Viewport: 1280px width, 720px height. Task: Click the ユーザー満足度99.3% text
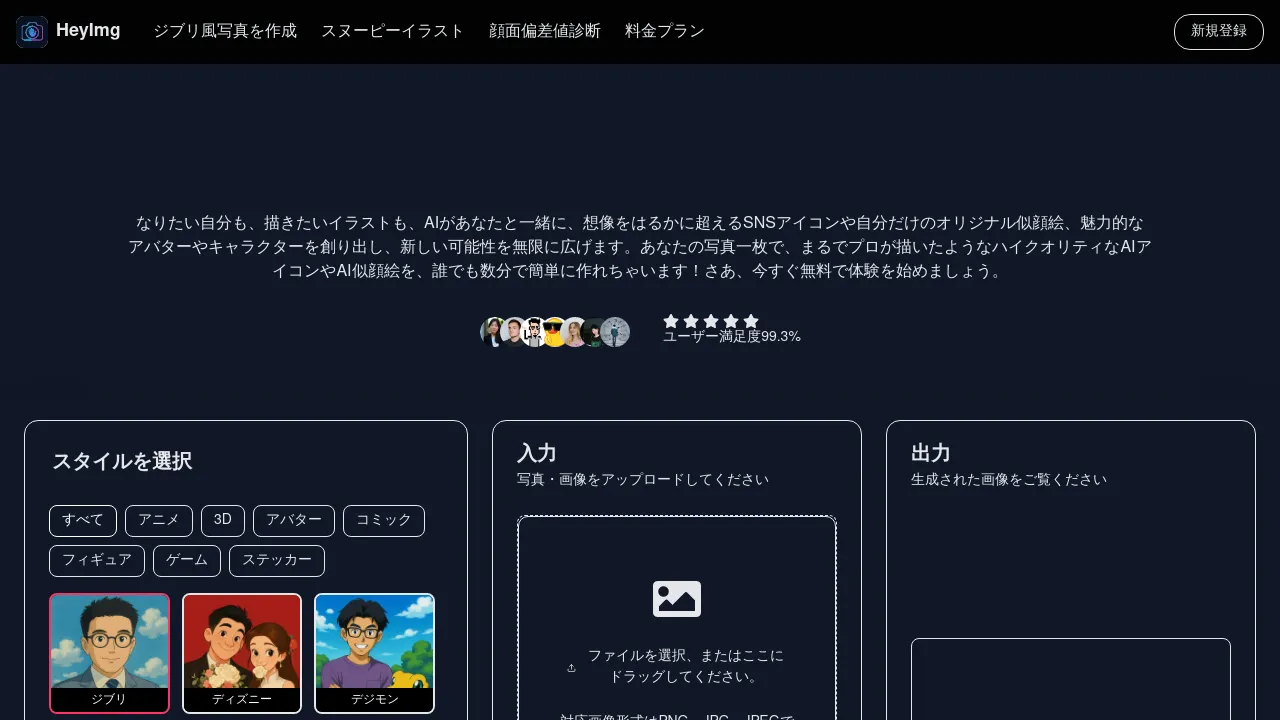point(732,337)
